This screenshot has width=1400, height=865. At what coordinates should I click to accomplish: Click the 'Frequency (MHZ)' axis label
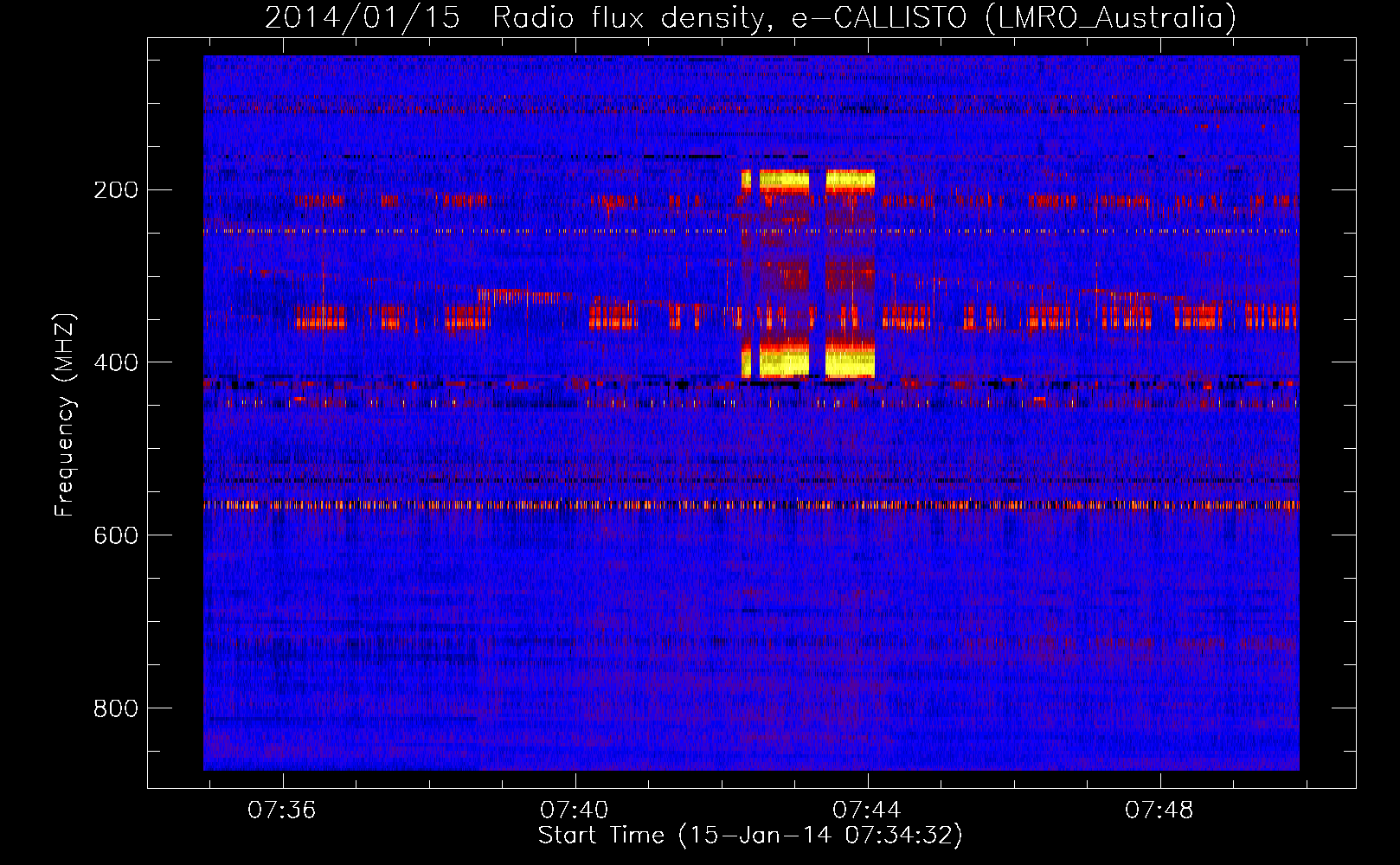click(65, 415)
